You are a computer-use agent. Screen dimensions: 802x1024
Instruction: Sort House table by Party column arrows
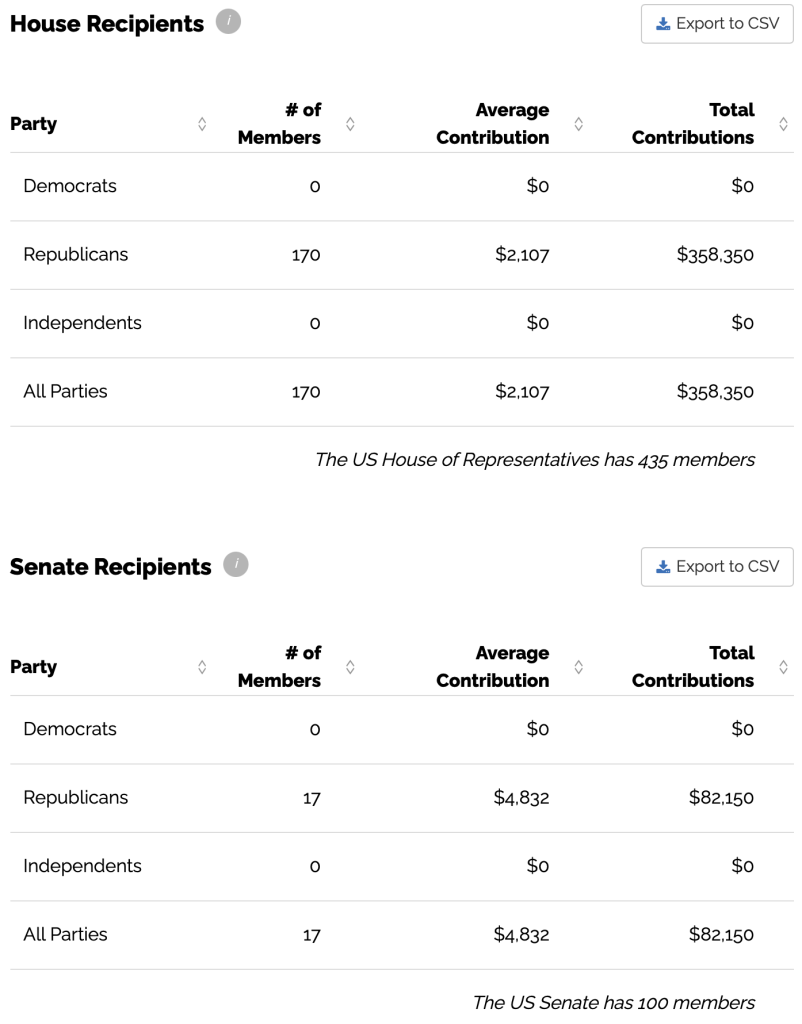coord(202,124)
